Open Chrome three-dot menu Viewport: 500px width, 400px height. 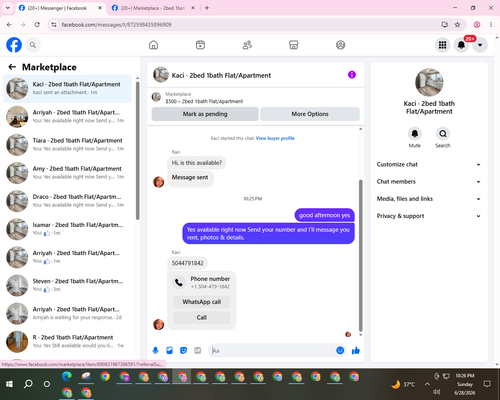[491, 24]
